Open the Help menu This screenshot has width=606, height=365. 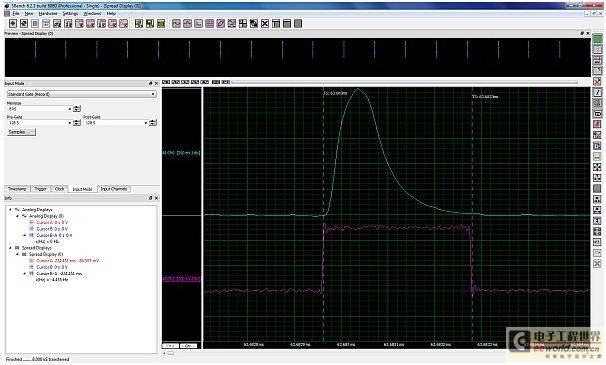coord(111,14)
